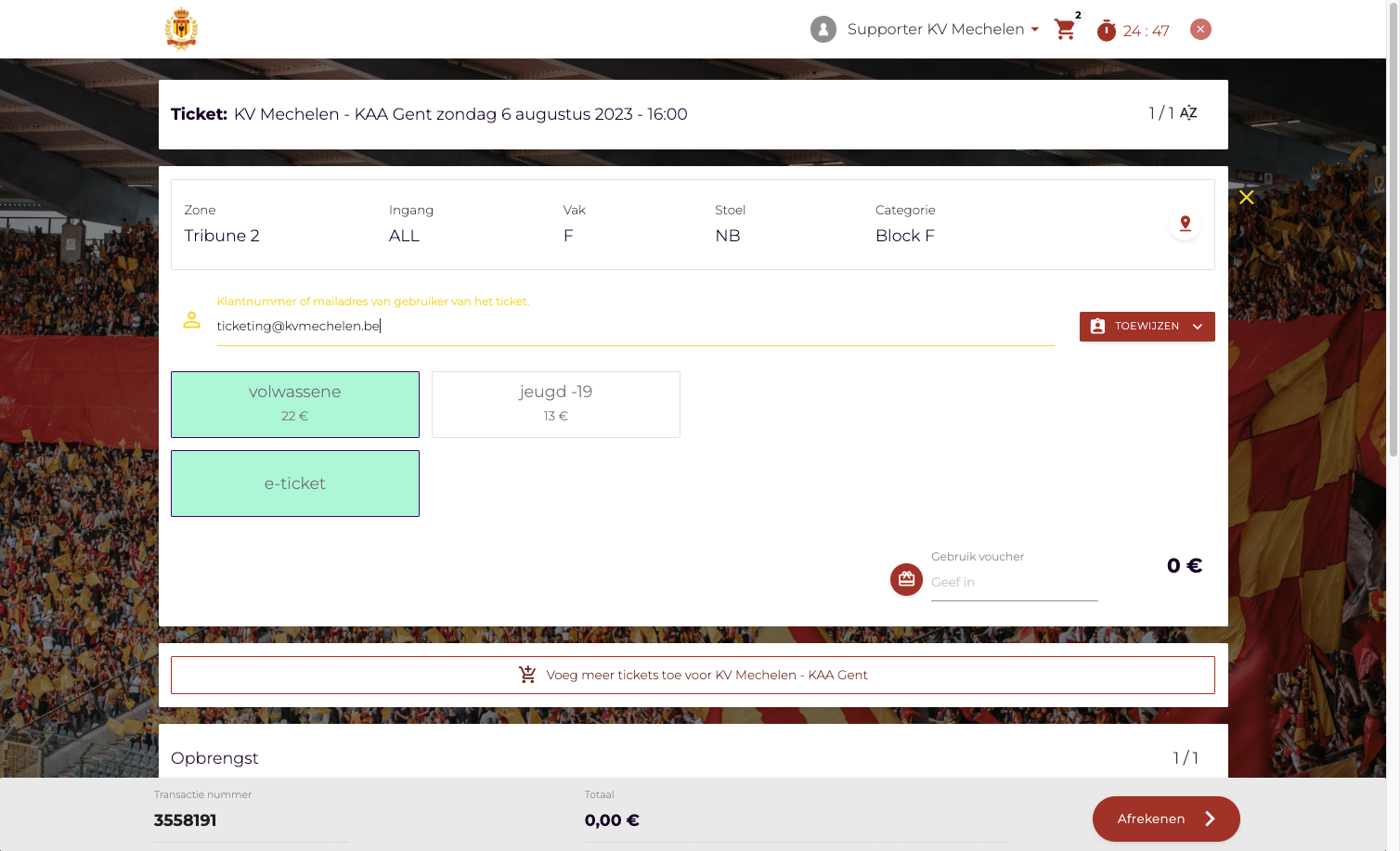Screen dimensions: 1400x851
Task: Click the Opbrengst section heading
Action: tap(214, 758)
